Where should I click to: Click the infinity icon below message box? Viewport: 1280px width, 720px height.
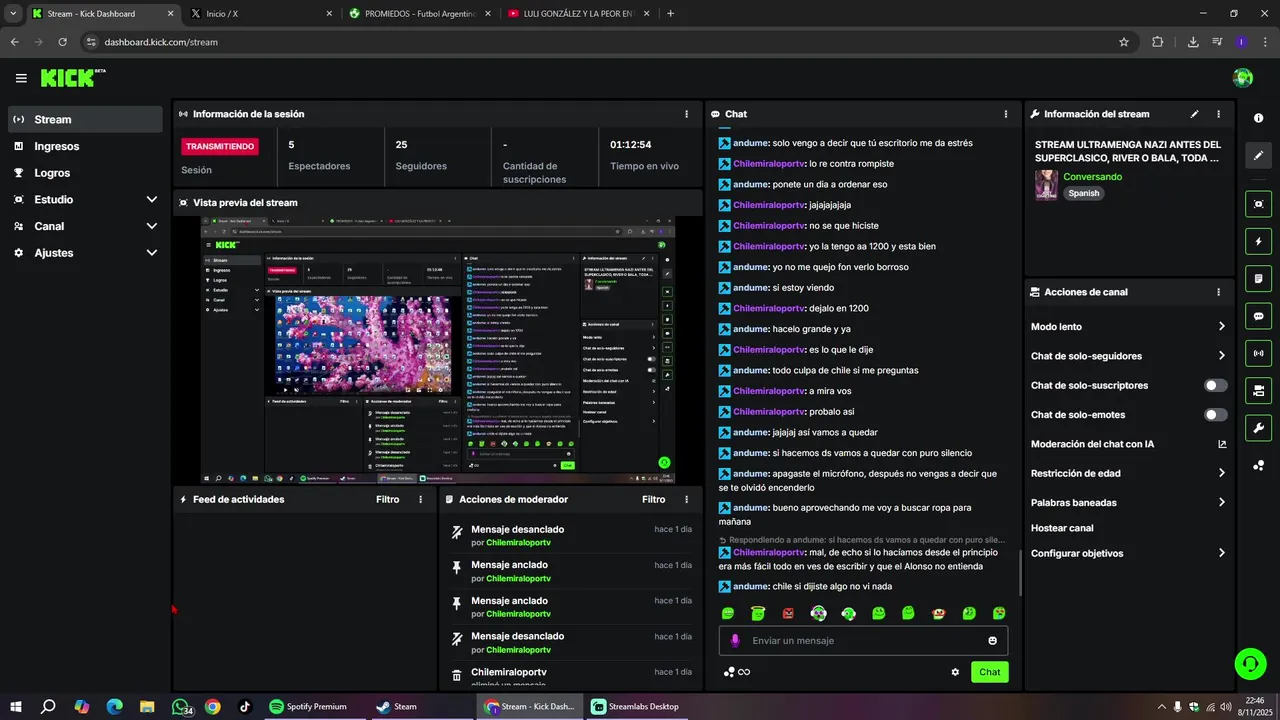pyautogui.click(x=743, y=672)
